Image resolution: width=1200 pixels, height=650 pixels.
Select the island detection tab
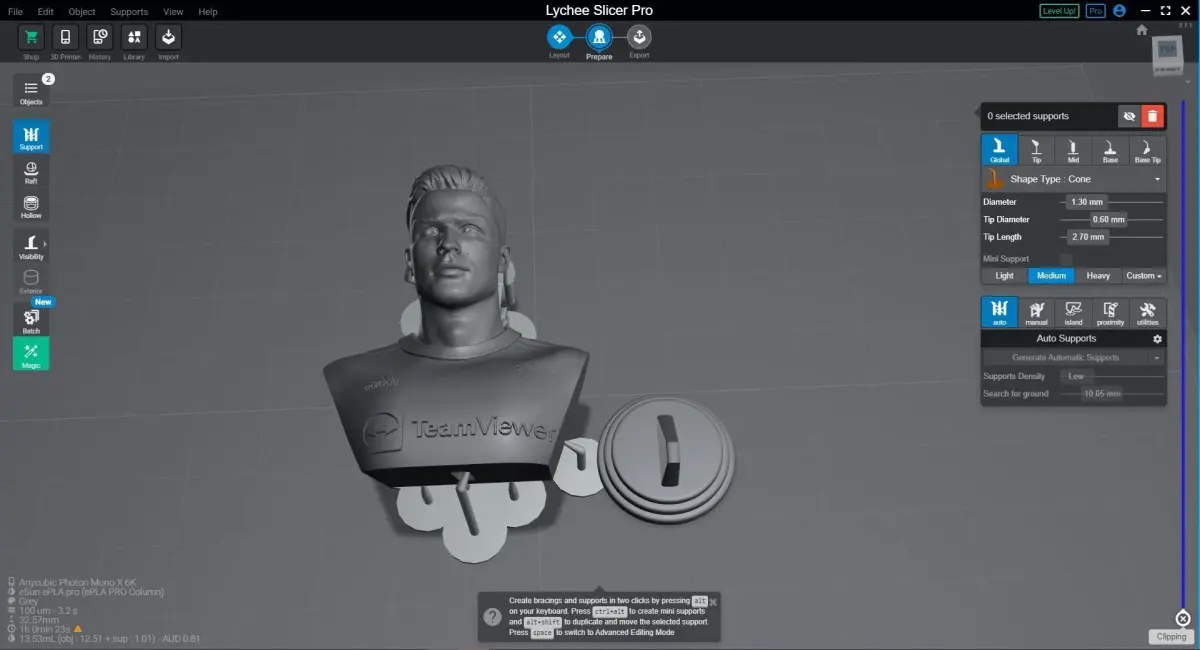(x=1073, y=312)
